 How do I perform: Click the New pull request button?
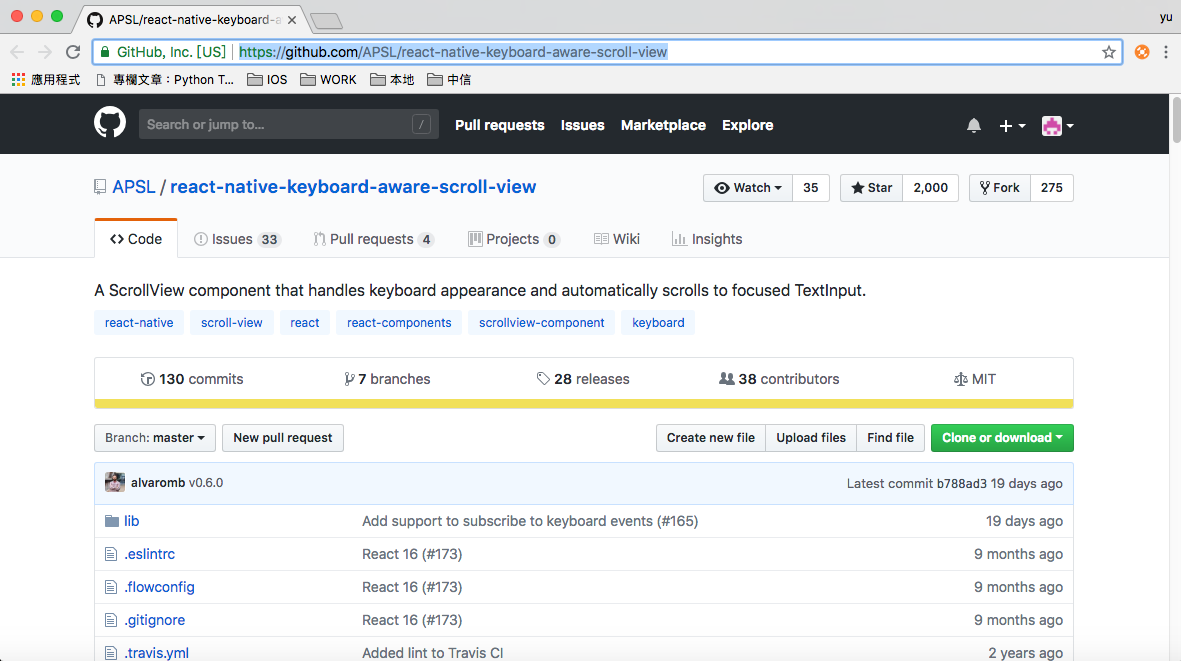(x=282, y=438)
